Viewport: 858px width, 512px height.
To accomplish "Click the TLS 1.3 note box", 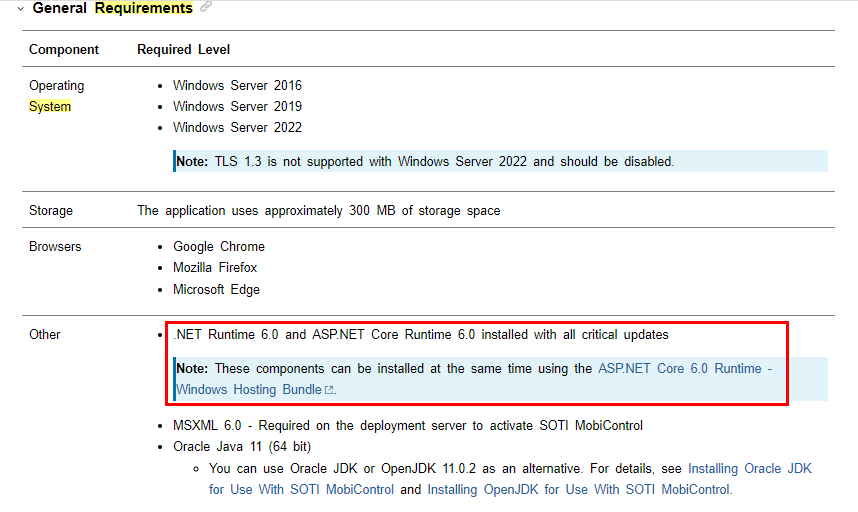I will point(500,162).
